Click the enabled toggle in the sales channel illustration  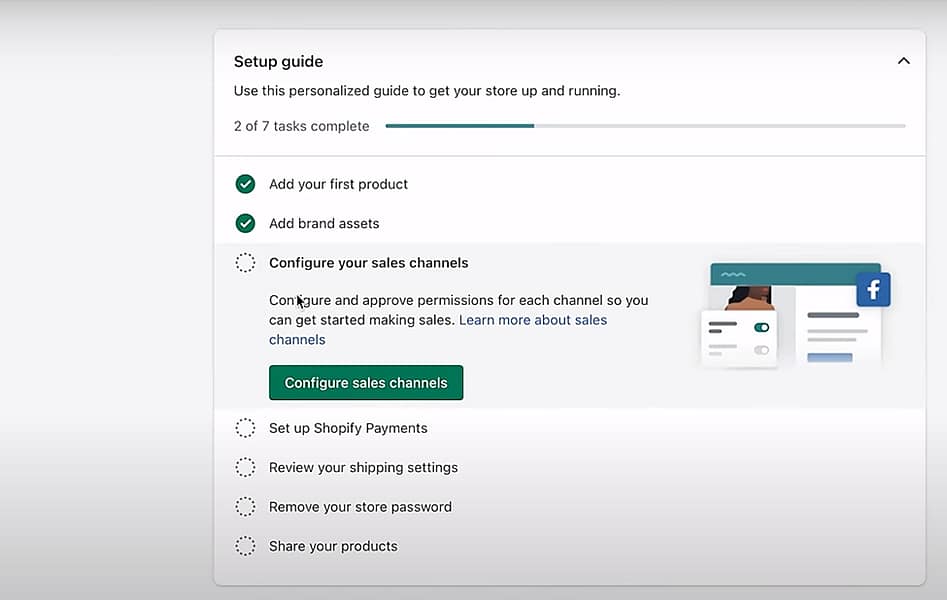[x=761, y=327]
